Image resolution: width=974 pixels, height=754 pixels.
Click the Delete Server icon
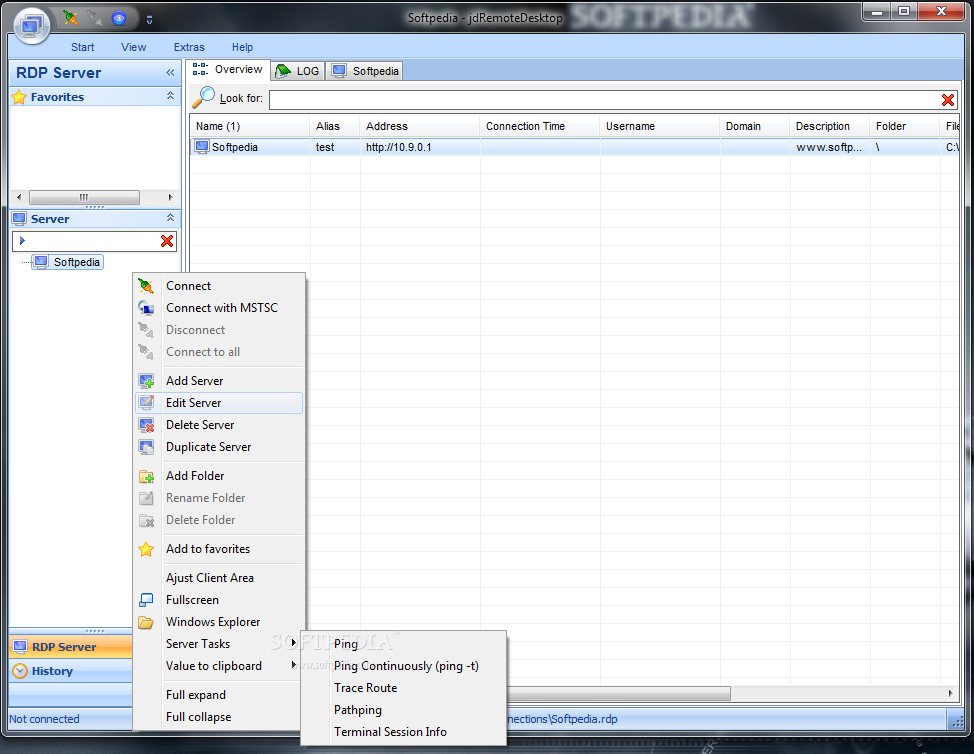click(146, 425)
